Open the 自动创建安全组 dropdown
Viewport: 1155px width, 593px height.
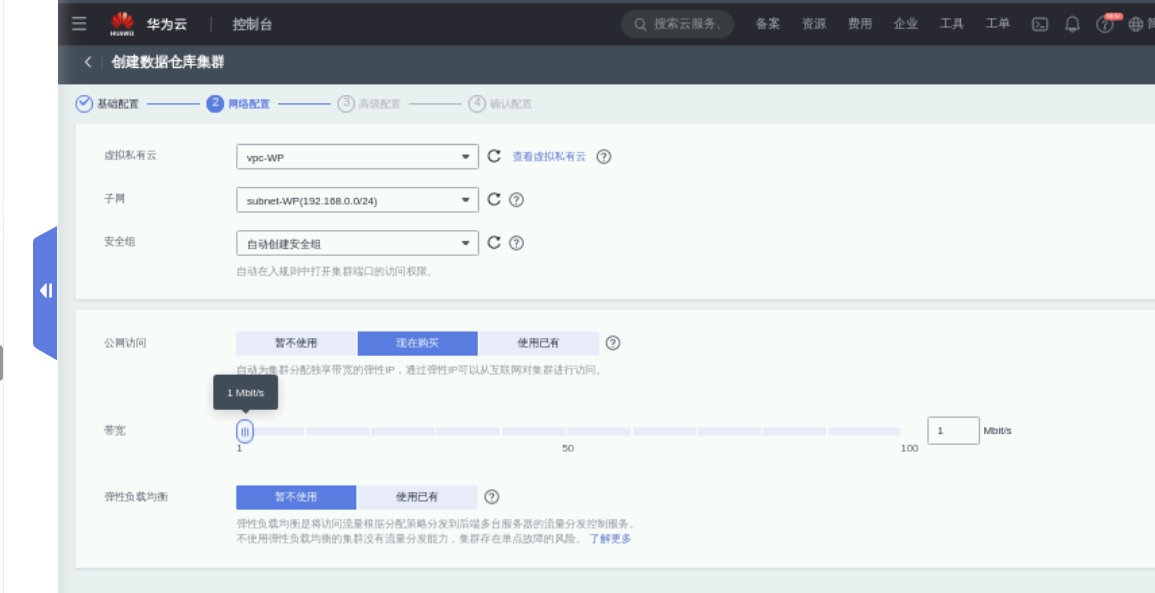pyautogui.click(x=357, y=243)
